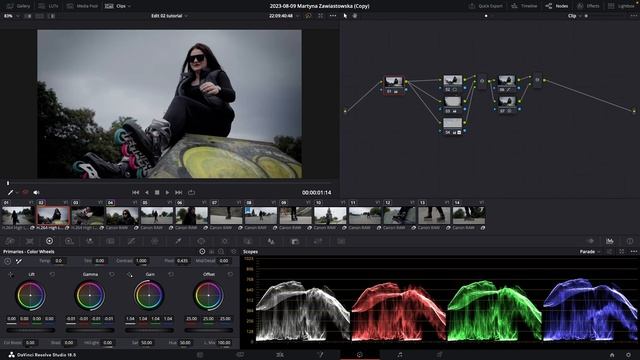Open the Tracker palette

point(224,241)
